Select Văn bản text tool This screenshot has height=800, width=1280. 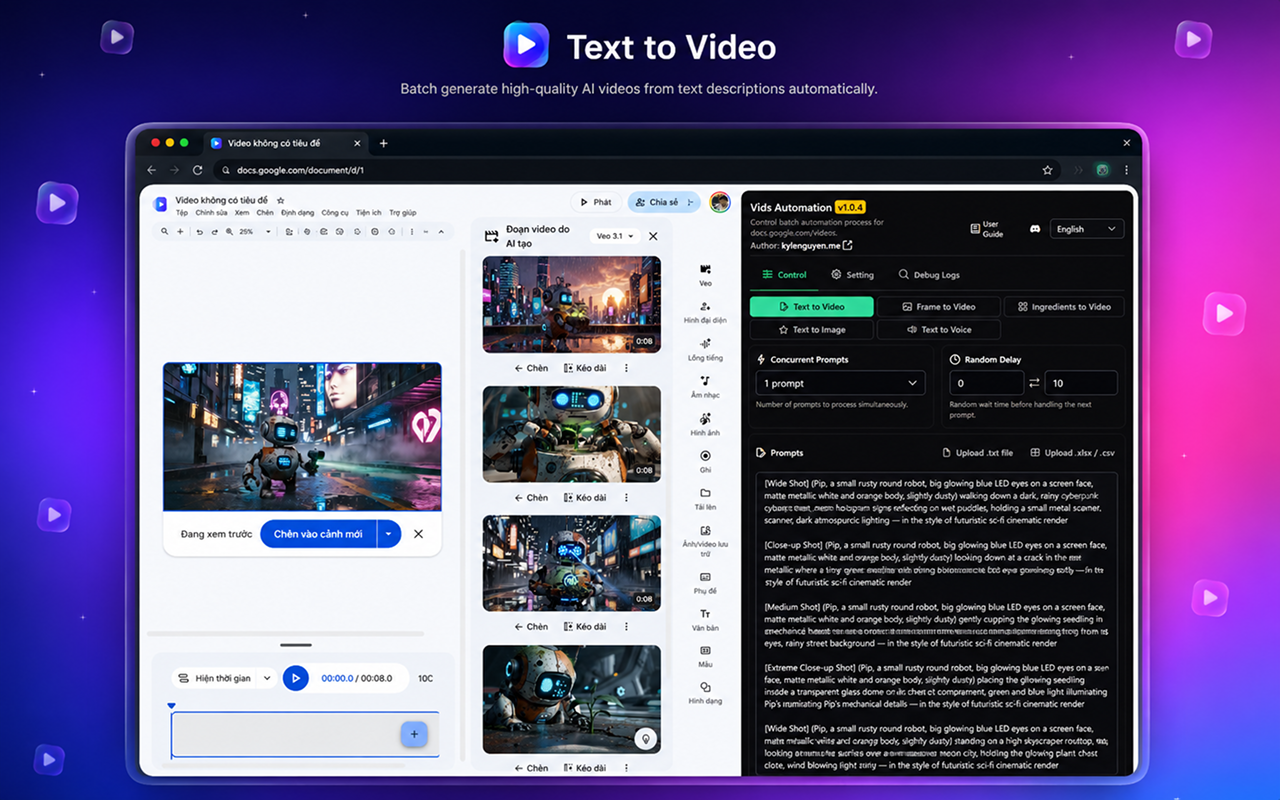705,619
